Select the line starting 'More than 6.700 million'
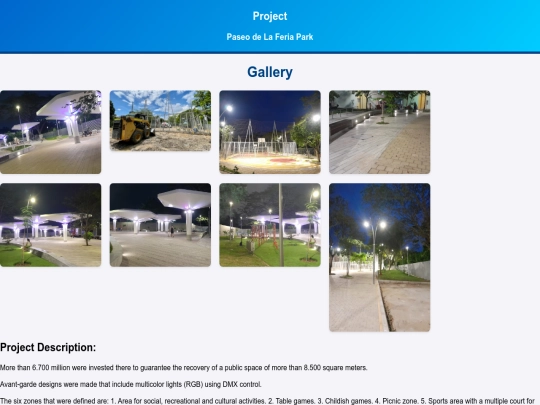The width and height of the screenshot is (540, 405). tap(184, 367)
